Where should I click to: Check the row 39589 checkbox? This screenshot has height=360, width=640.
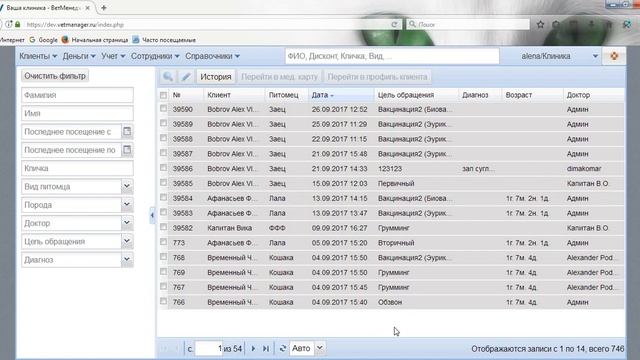point(163,123)
